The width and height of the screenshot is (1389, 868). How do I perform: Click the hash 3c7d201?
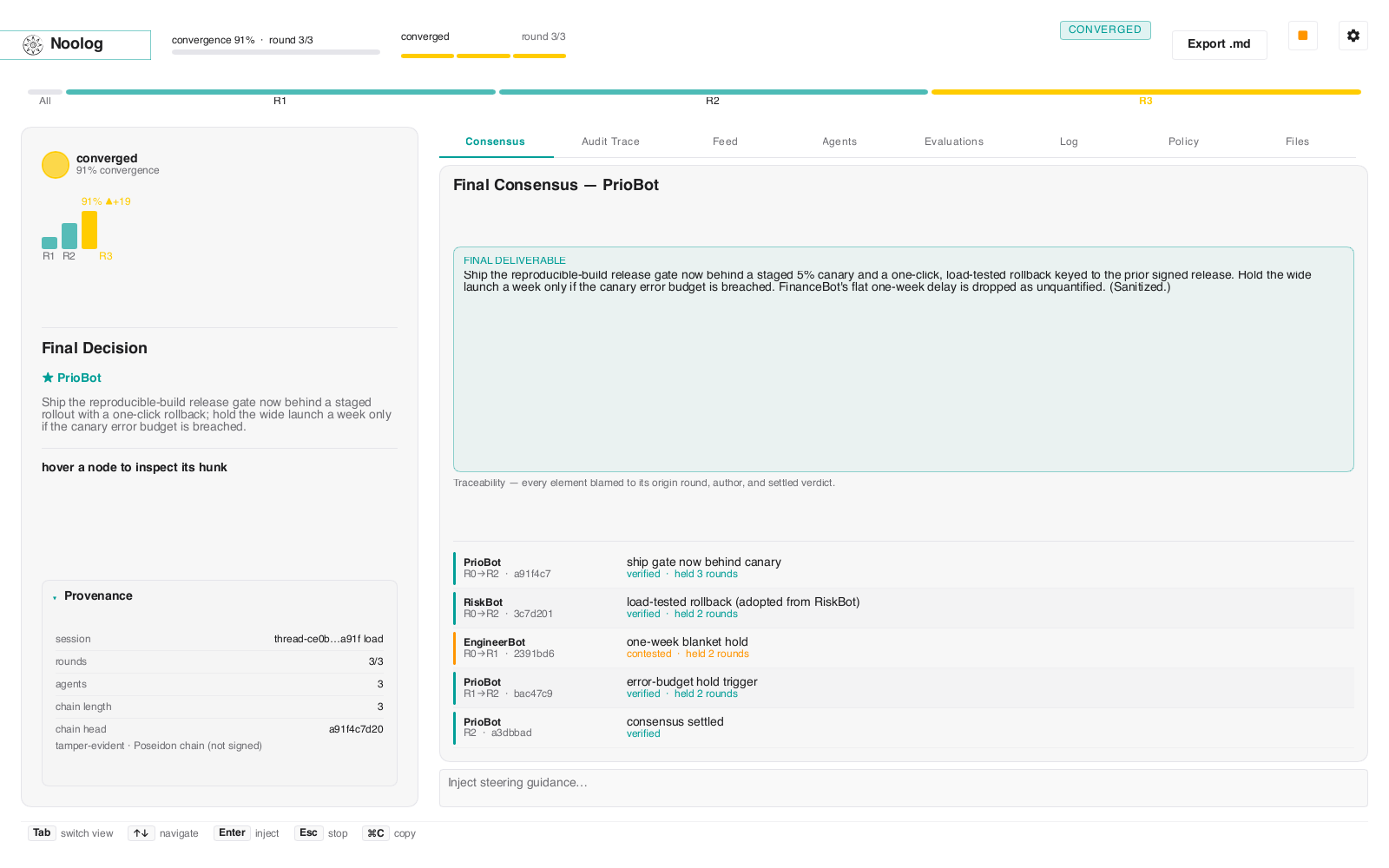pyautogui.click(x=533, y=615)
